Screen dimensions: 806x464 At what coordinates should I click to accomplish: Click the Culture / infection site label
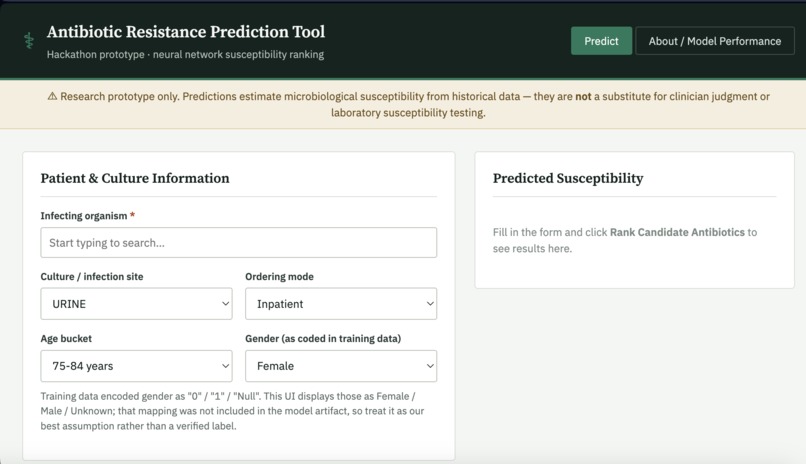92,276
